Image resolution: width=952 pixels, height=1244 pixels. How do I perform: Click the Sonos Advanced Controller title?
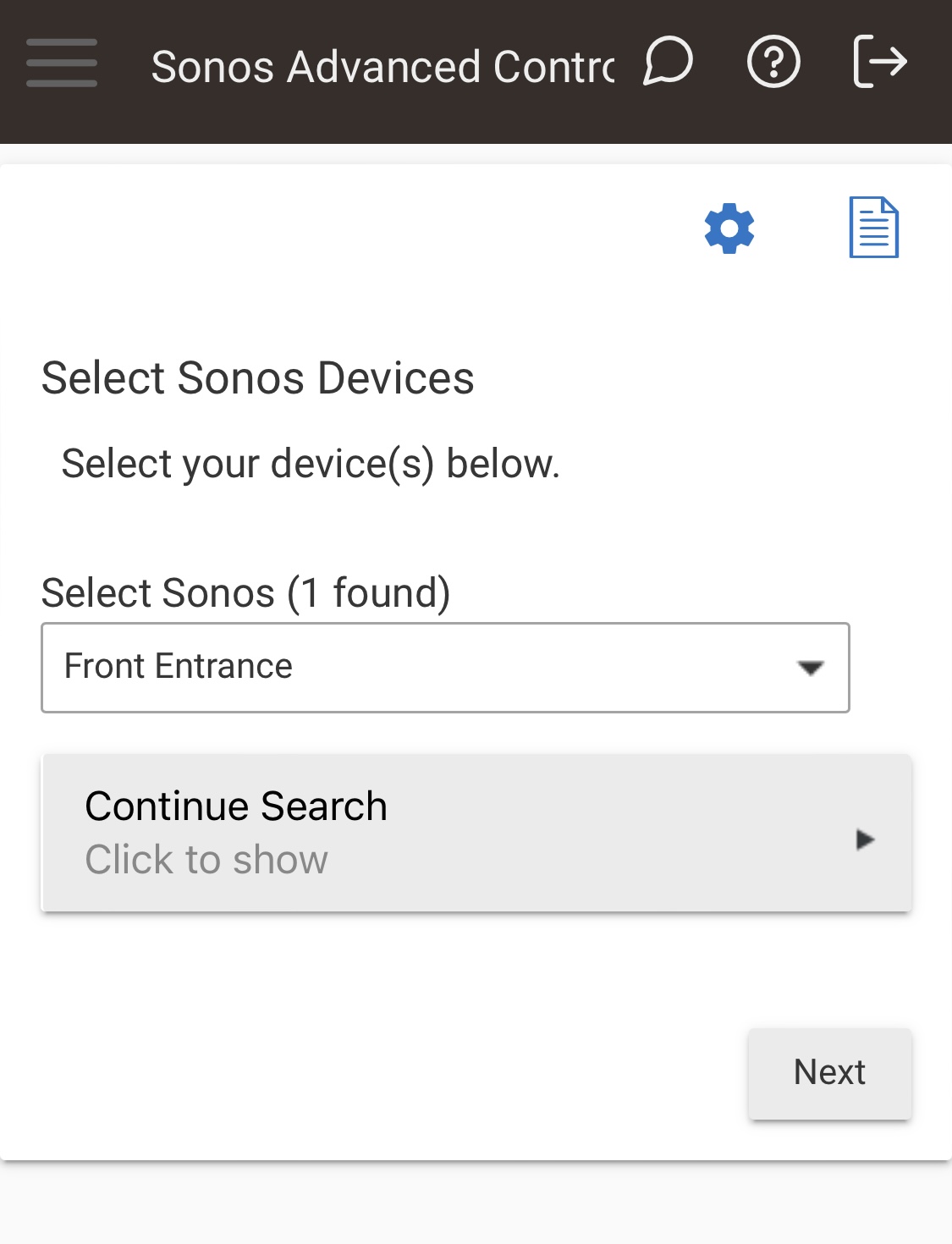click(382, 67)
